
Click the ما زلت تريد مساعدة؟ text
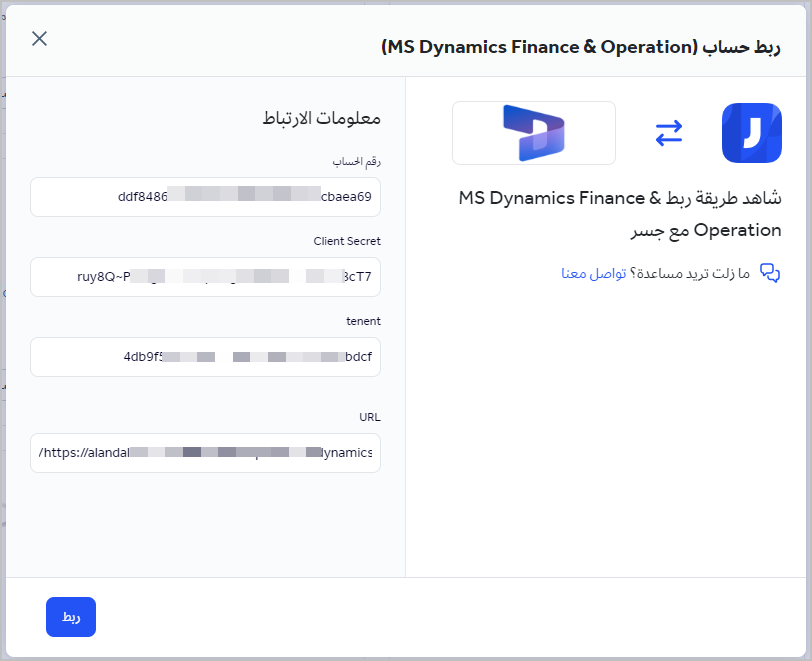[691, 273]
